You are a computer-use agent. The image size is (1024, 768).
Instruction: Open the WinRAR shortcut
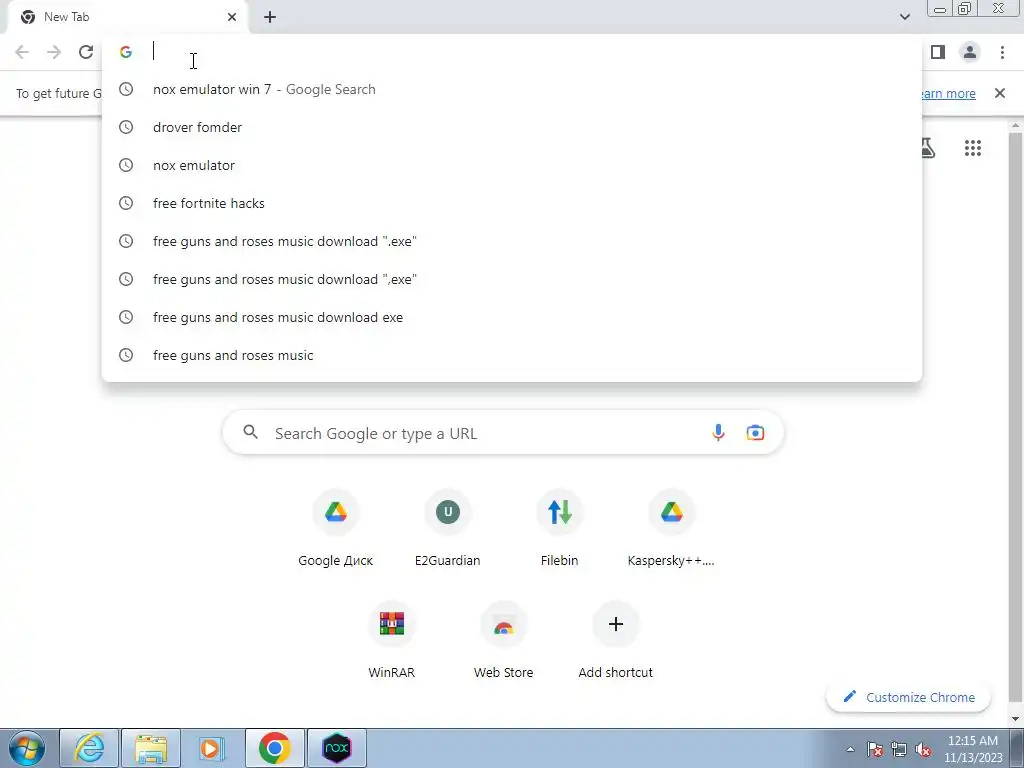point(392,641)
